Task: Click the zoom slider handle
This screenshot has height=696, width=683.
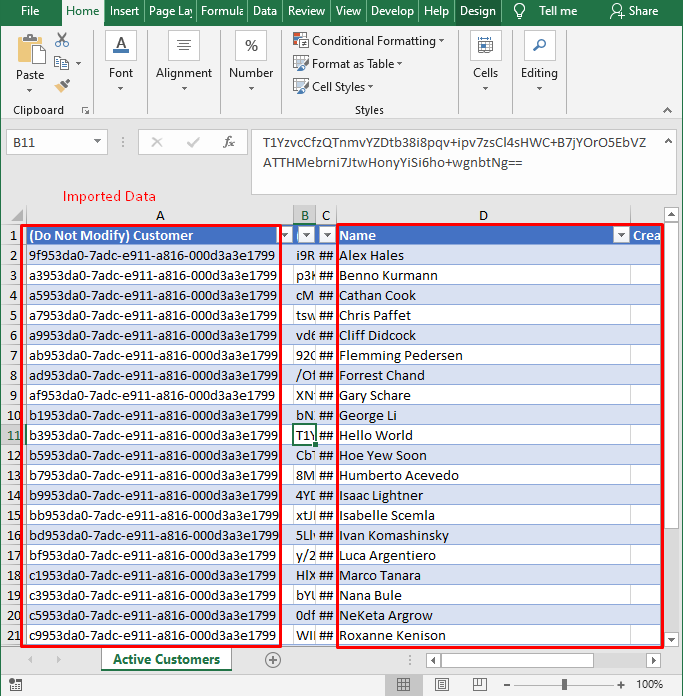Action: tap(564, 685)
